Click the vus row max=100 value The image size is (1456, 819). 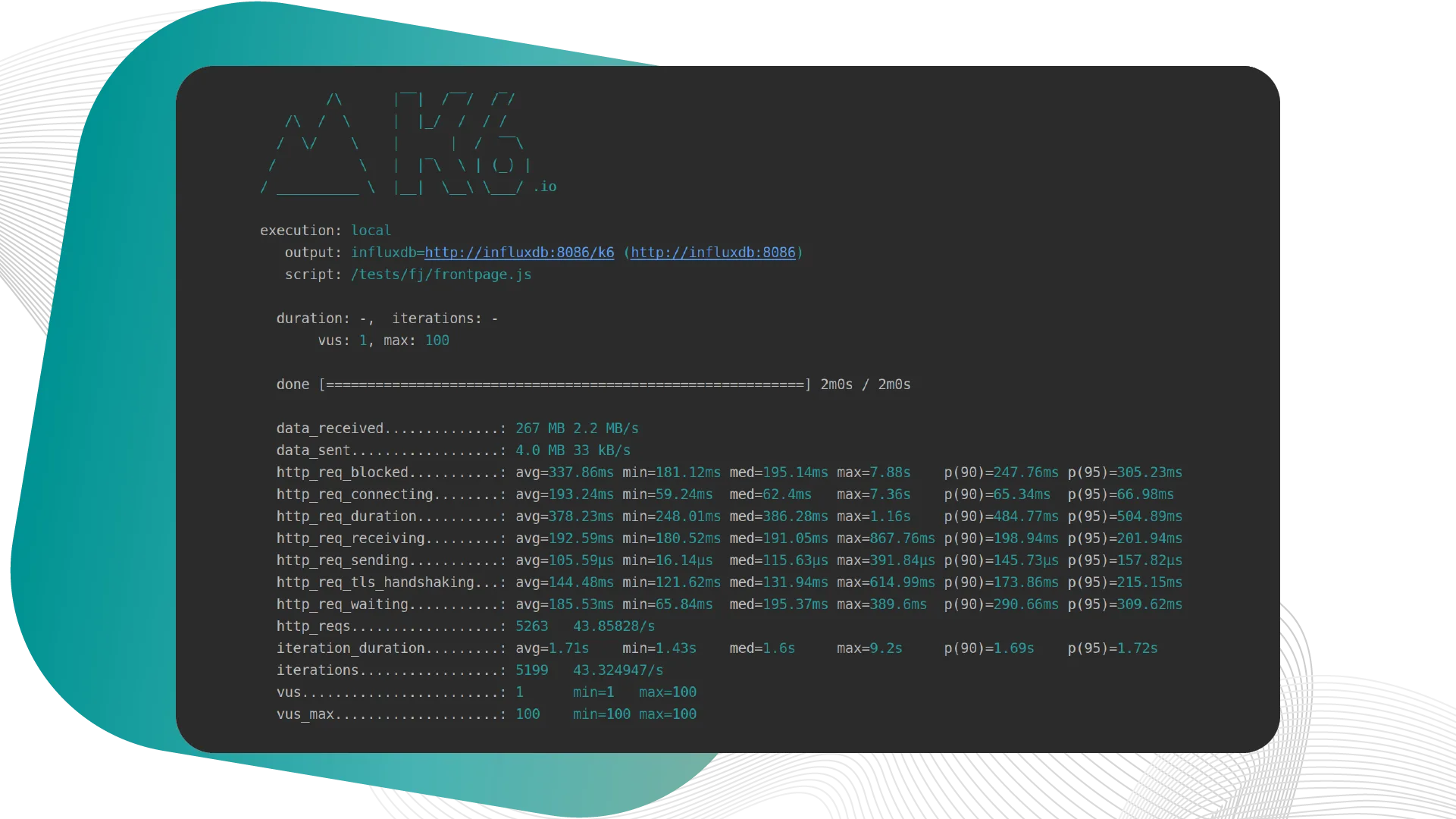[x=668, y=692]
